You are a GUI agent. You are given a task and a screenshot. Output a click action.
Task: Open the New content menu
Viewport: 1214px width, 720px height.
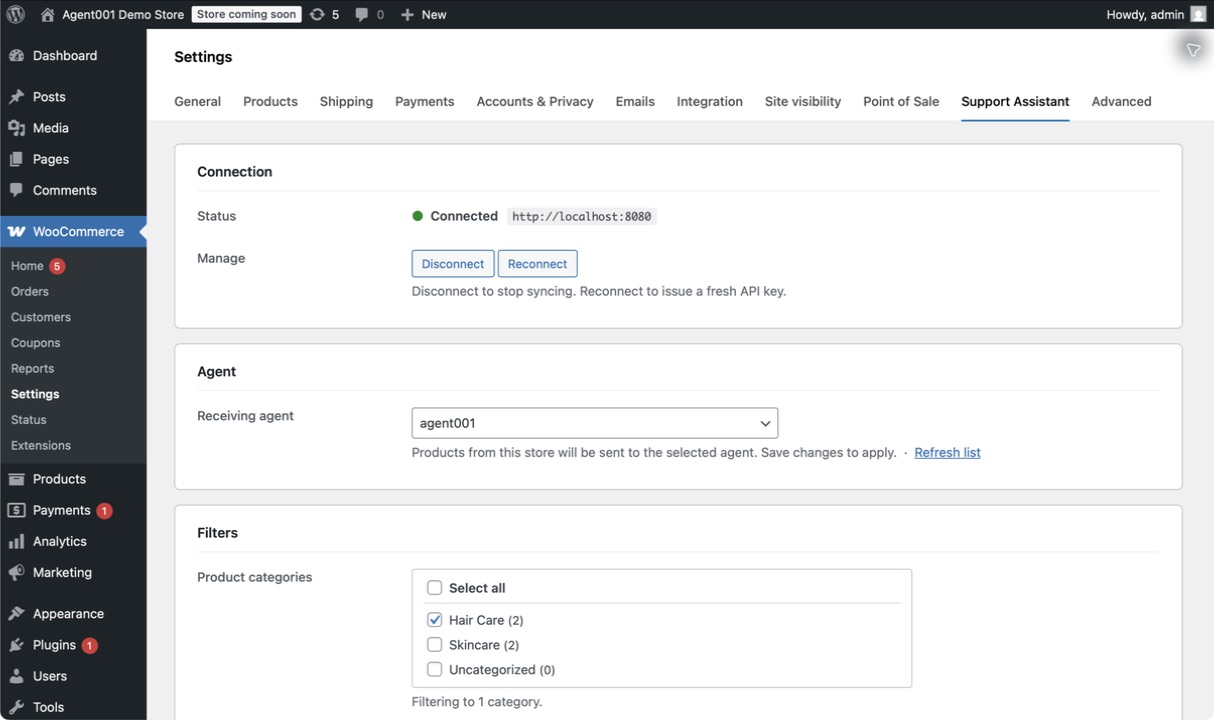pyautogui.click(x=423, y=14)
